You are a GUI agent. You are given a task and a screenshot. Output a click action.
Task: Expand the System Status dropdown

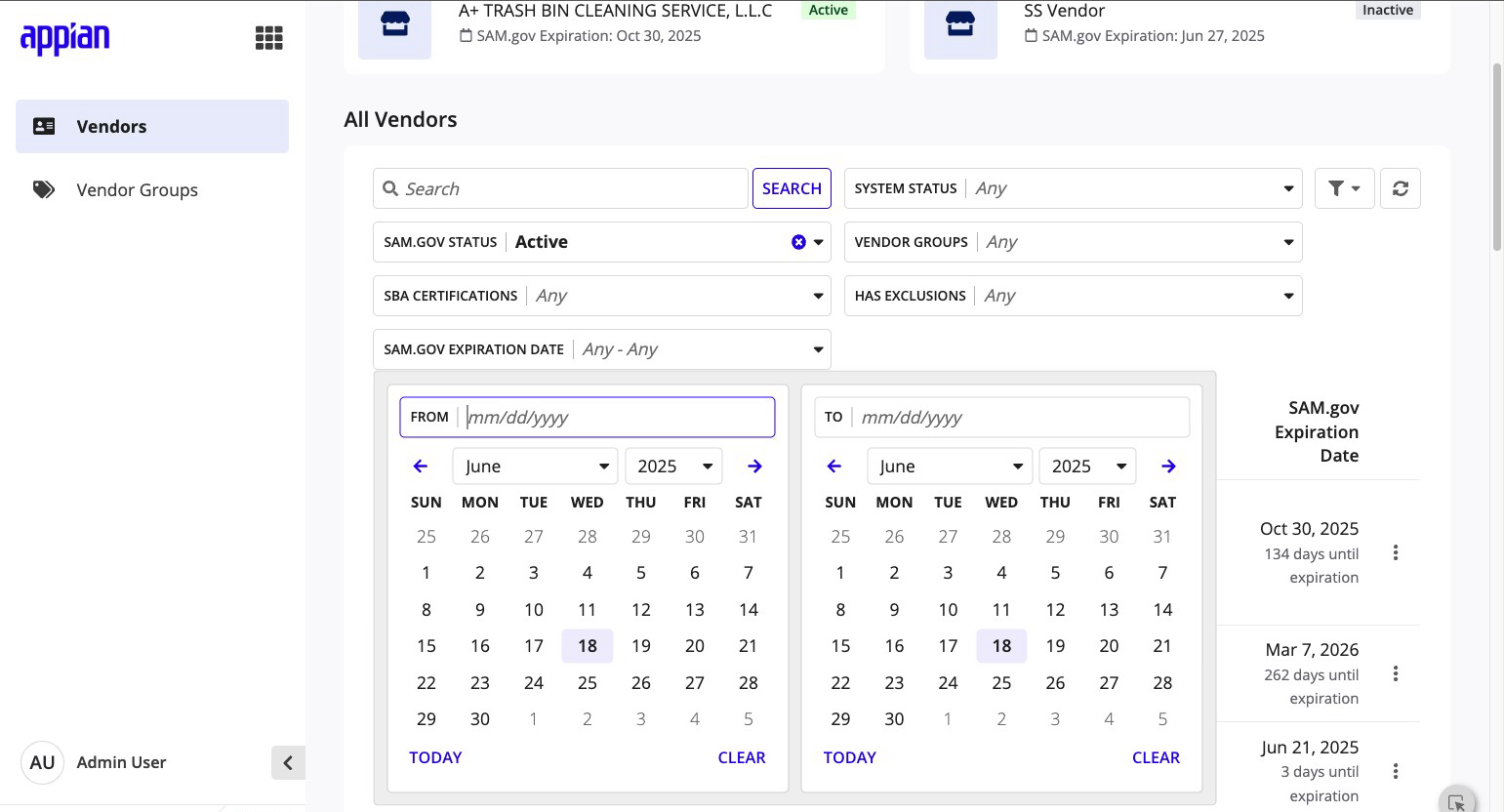(1073, 188)
